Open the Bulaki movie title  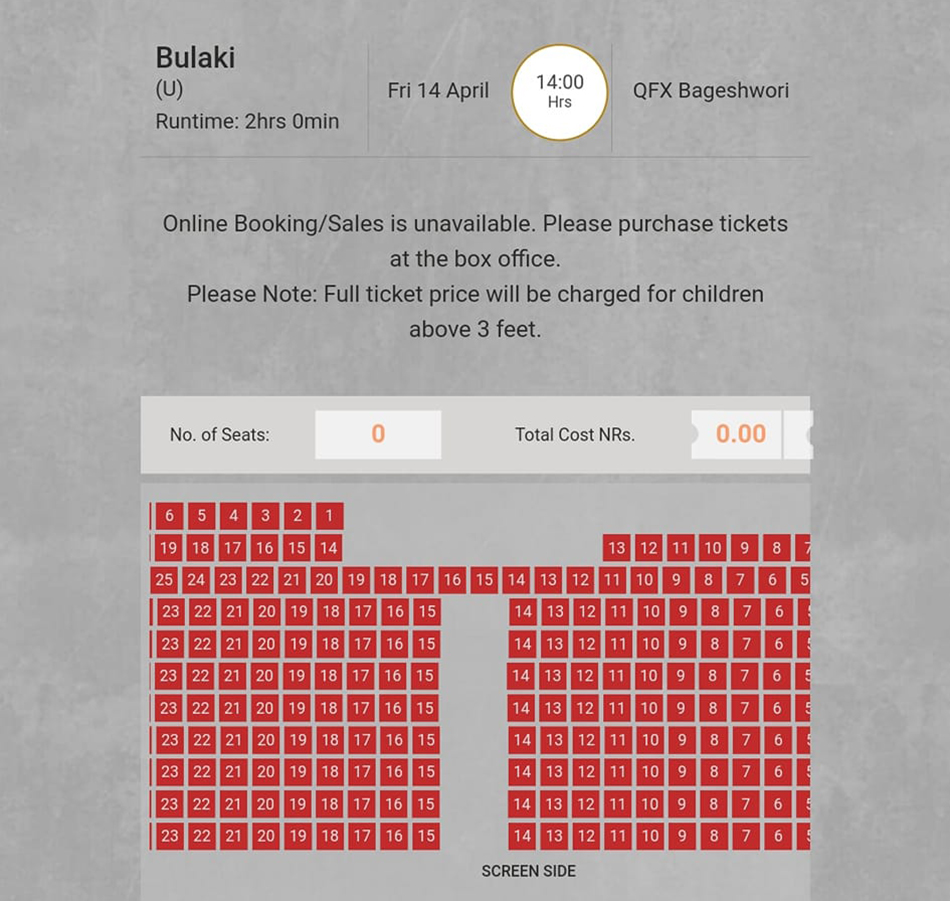pyautogui.click(x=195, y=58)
